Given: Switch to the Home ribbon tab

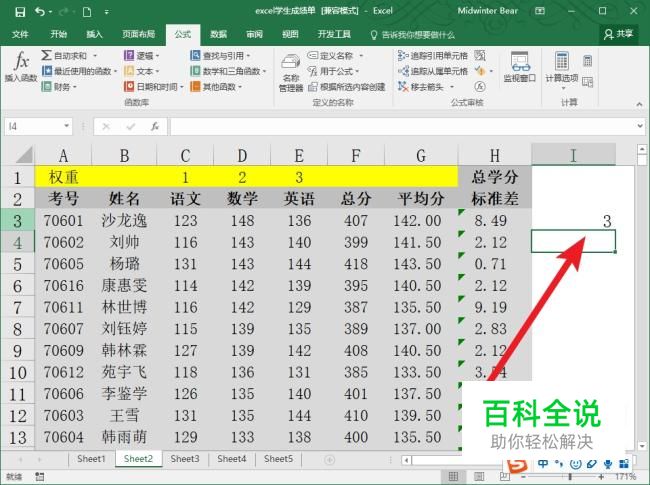Looking at the screenshot, I should pos(58,34).
